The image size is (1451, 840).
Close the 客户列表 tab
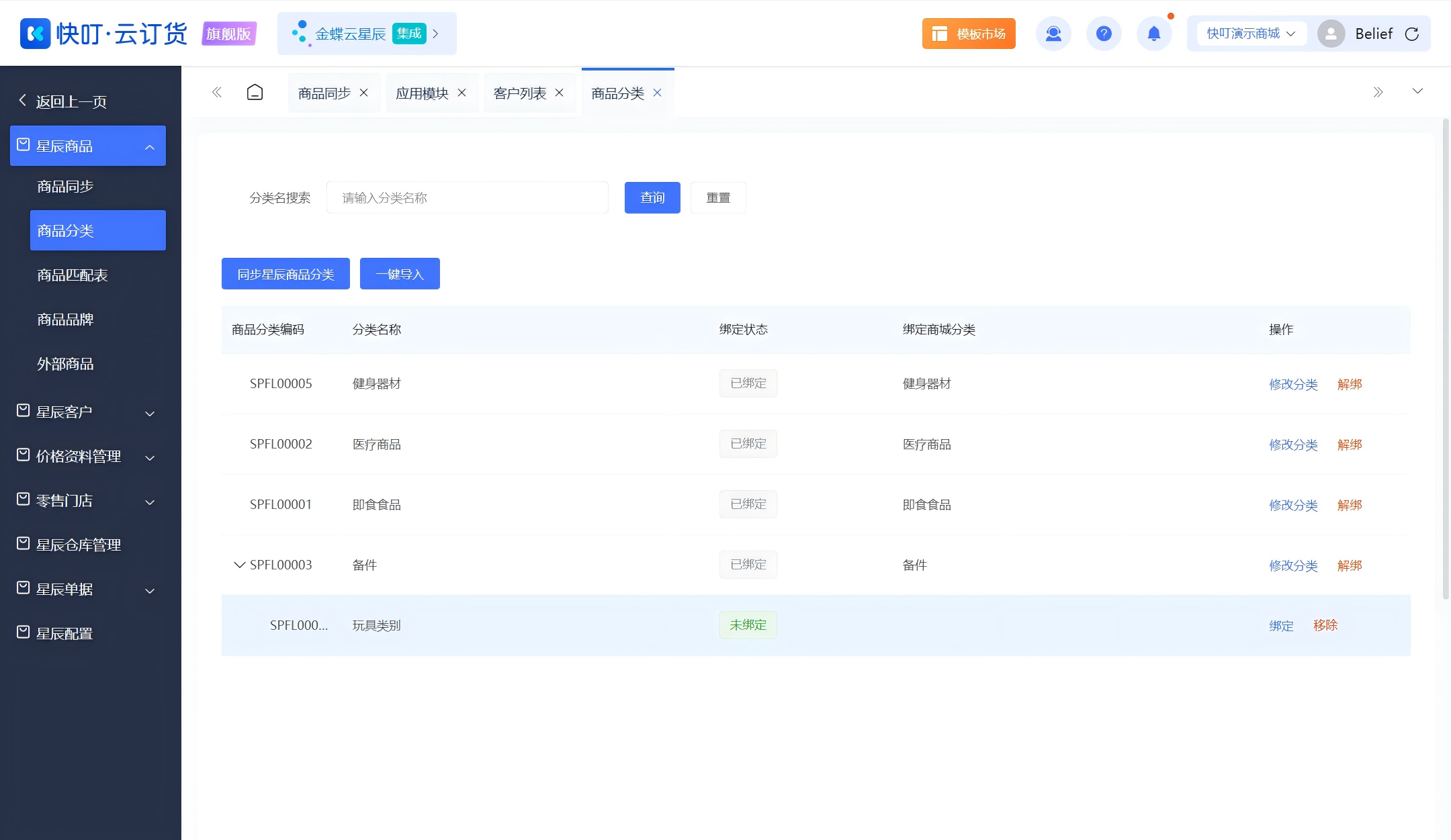pyautogui.click(x=560, y=93)
